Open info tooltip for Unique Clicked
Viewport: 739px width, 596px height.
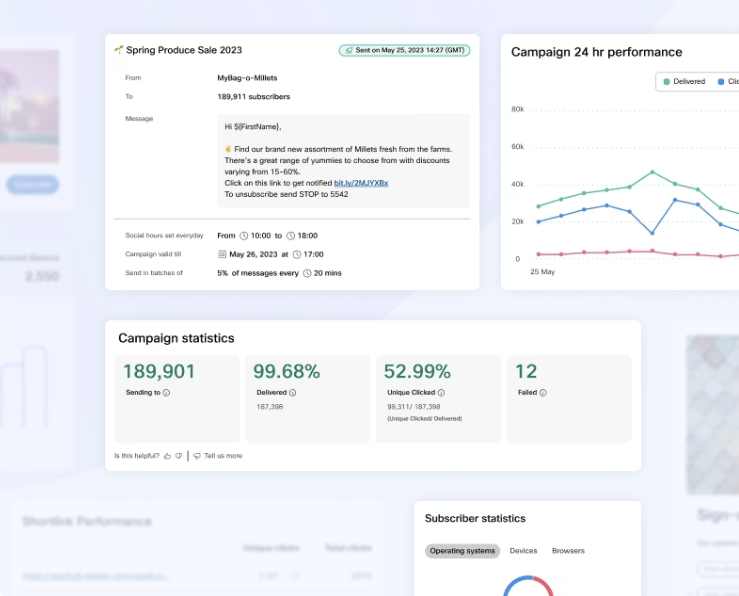pyautogui.click(x=441, y=393)
